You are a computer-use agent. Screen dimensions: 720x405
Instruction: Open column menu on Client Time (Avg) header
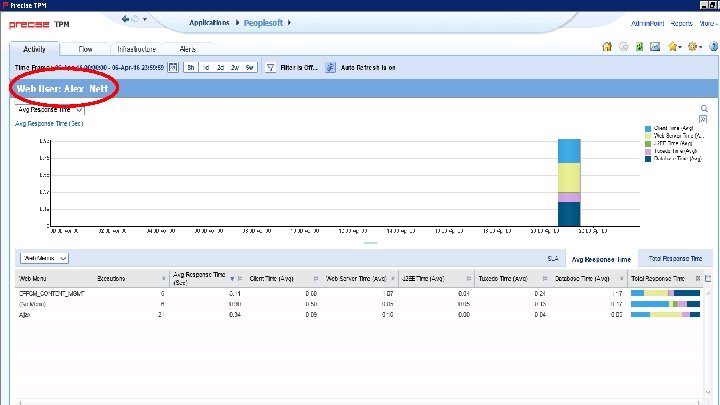pyautogui.click(x=315, y=279)
